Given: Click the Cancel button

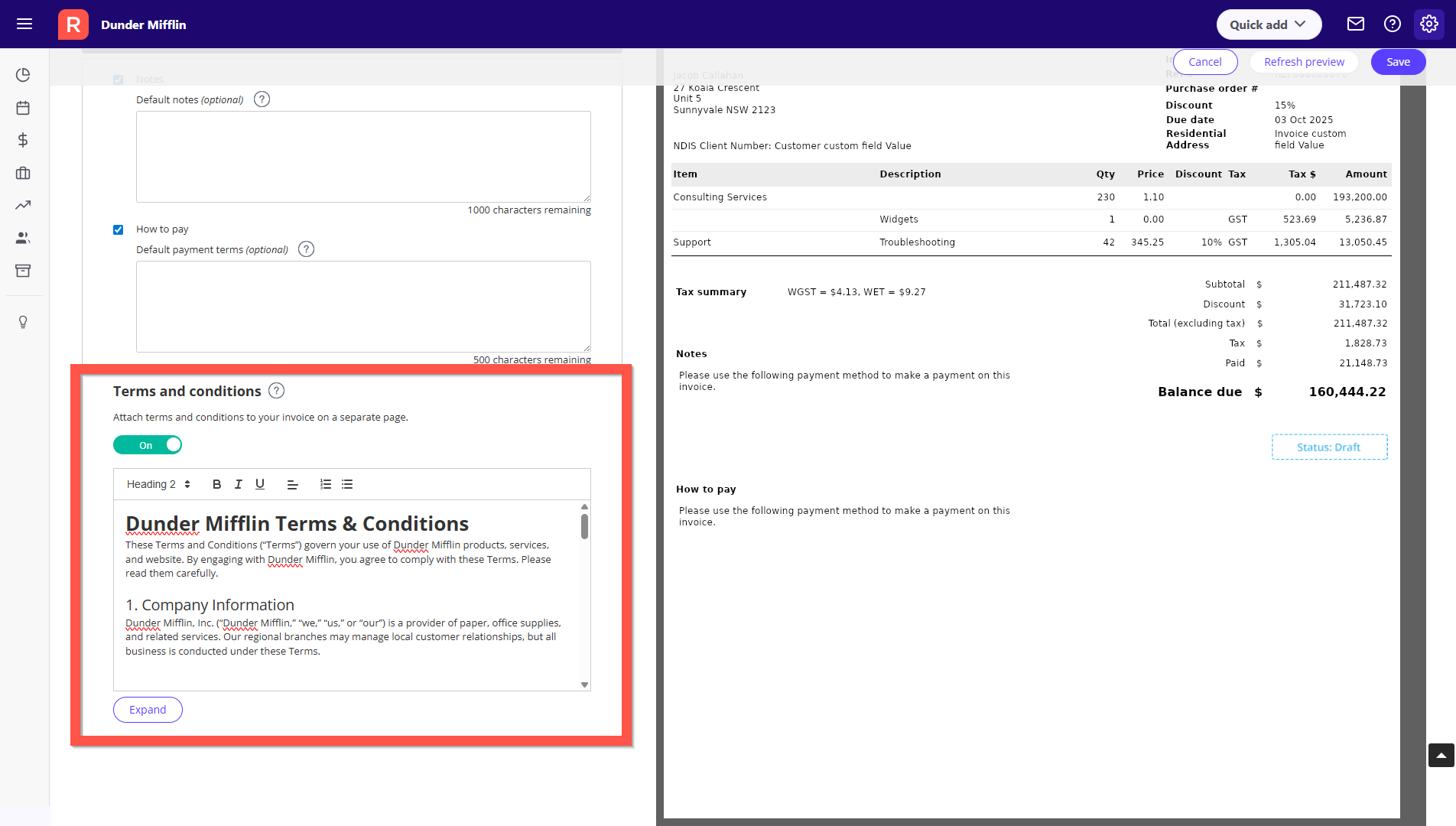Looking at the screenshot, I should (1205, 62).
